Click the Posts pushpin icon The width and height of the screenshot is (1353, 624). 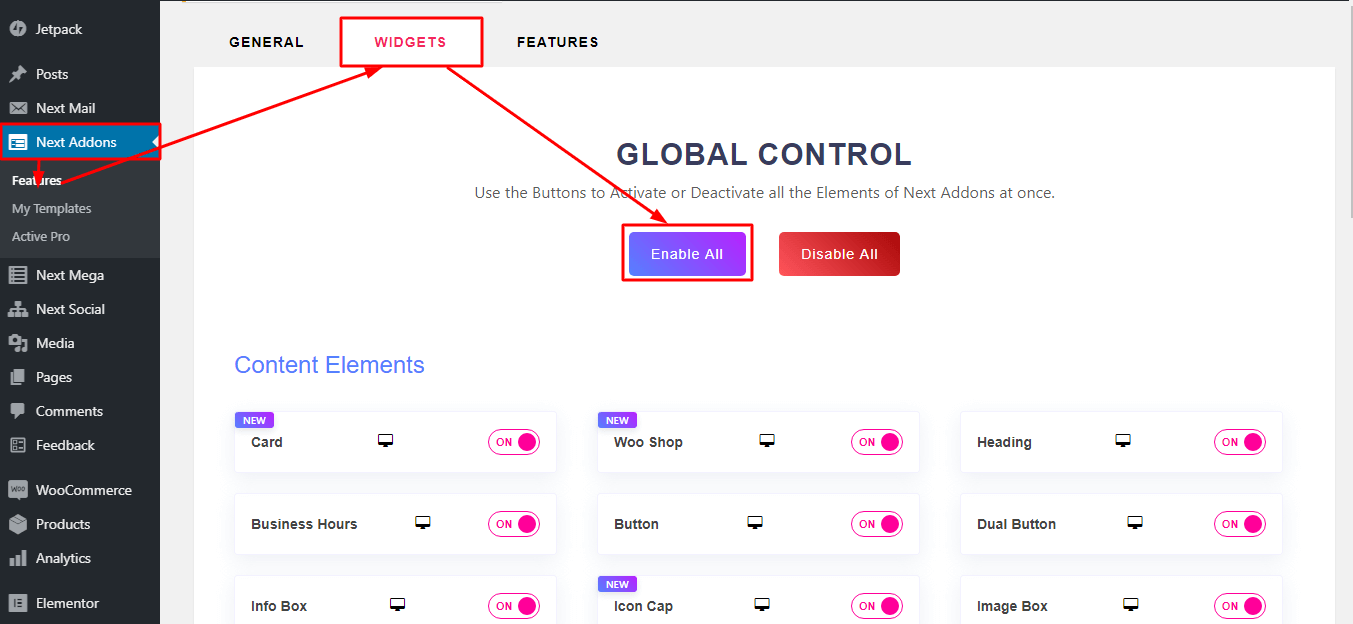(18, 74)
